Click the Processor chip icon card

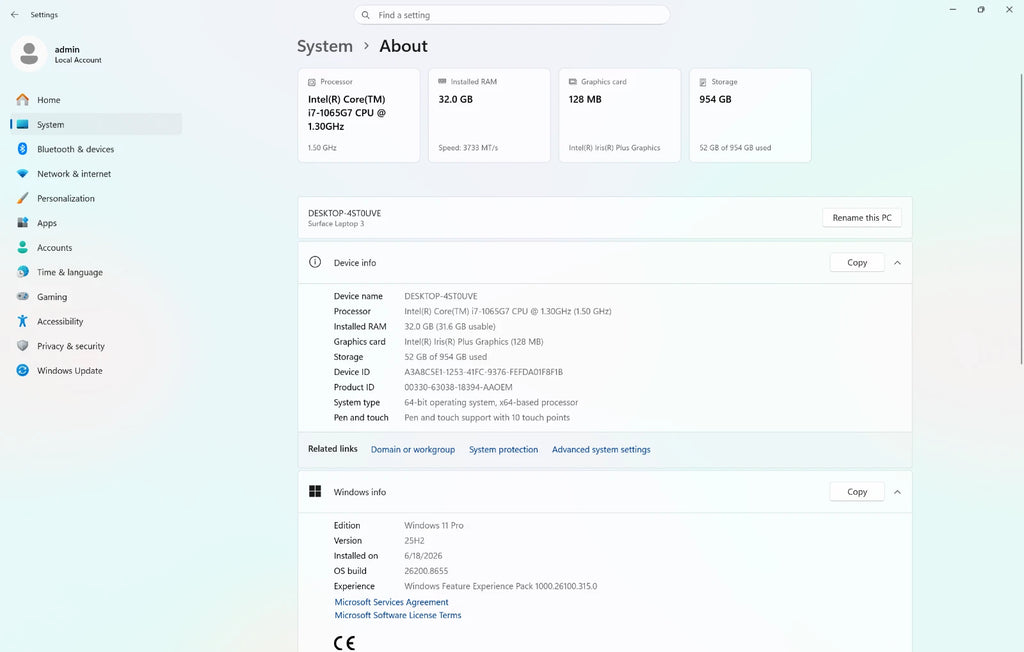tap(312, 82)
